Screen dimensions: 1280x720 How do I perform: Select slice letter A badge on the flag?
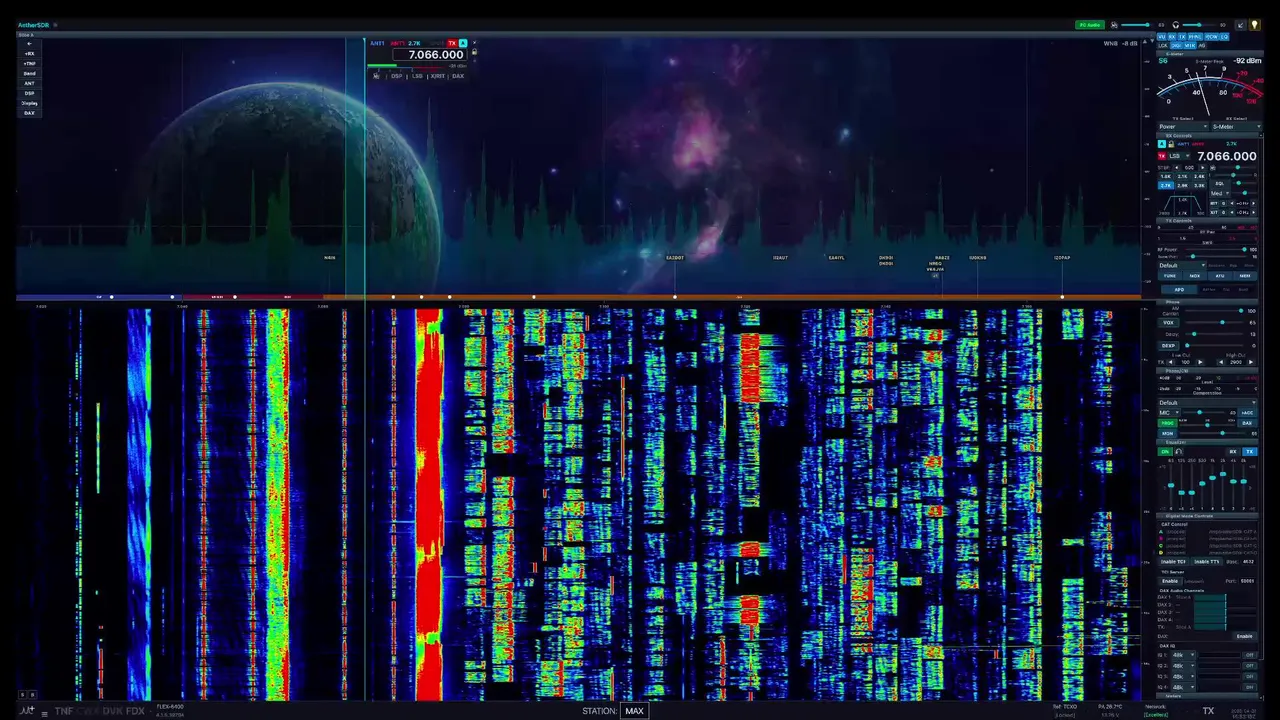pos(463,43)
